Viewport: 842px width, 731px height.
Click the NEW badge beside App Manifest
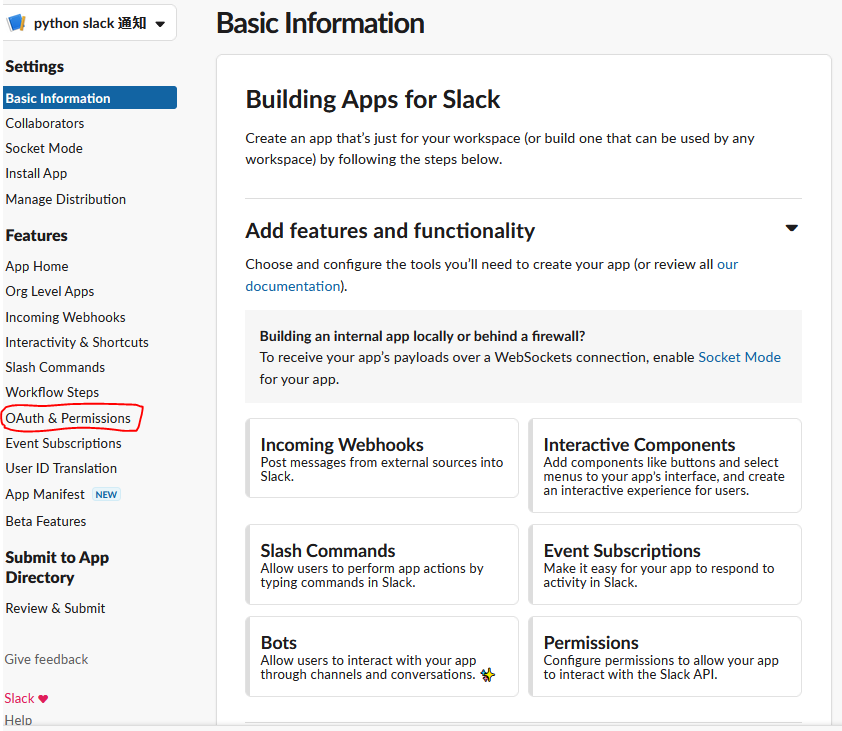point(106,495)
